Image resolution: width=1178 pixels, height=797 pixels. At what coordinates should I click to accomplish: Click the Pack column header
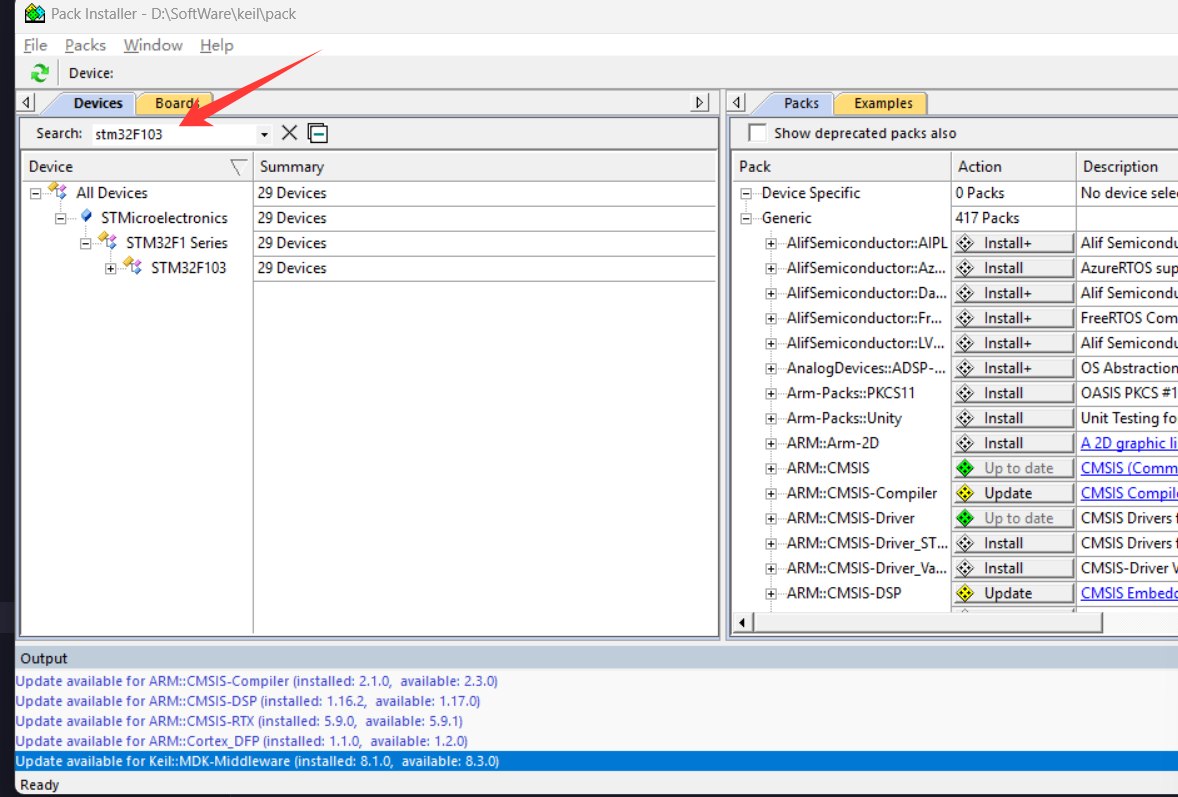841,167
